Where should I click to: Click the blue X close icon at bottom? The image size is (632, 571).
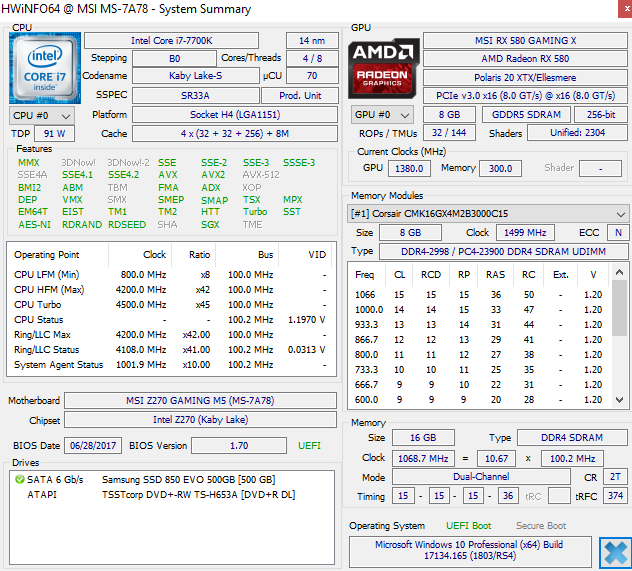pyautogui.click(x=615, y=553)
